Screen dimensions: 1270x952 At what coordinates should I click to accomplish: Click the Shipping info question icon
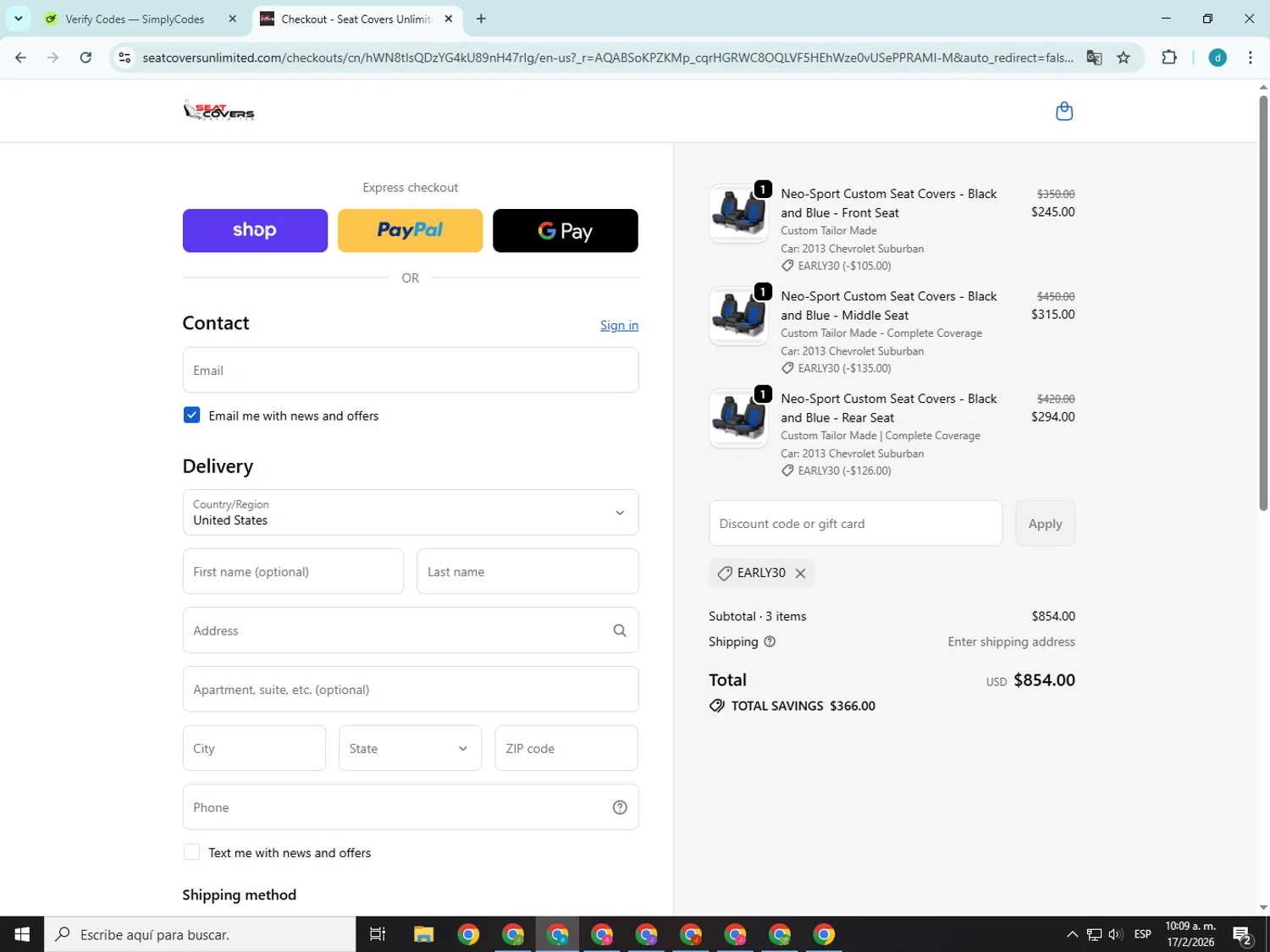pyautogui.click(x=770, y=641)
